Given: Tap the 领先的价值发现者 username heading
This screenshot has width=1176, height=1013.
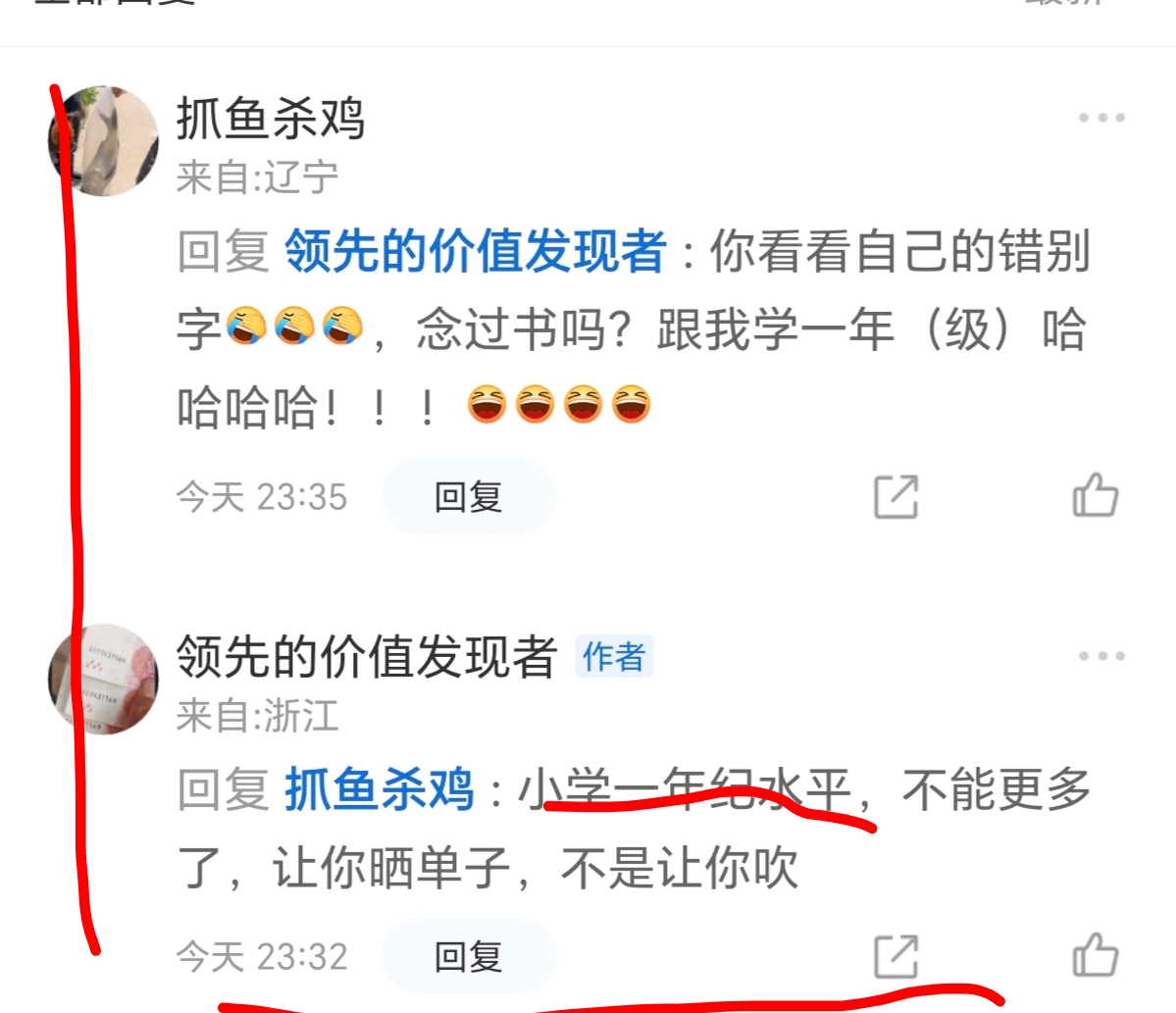Looking at the screenshot, I should 367,656.
